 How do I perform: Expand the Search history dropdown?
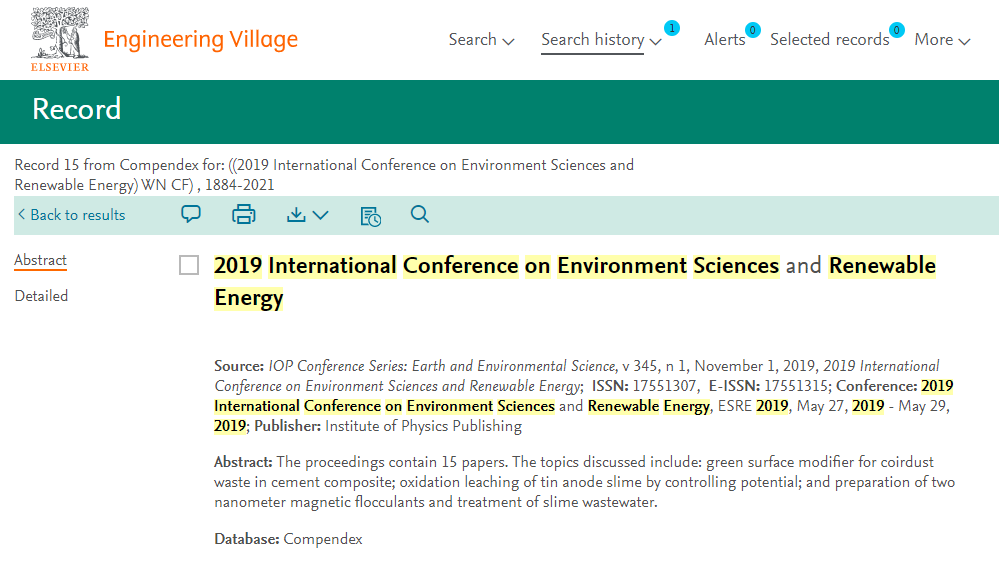pos(601,40)
